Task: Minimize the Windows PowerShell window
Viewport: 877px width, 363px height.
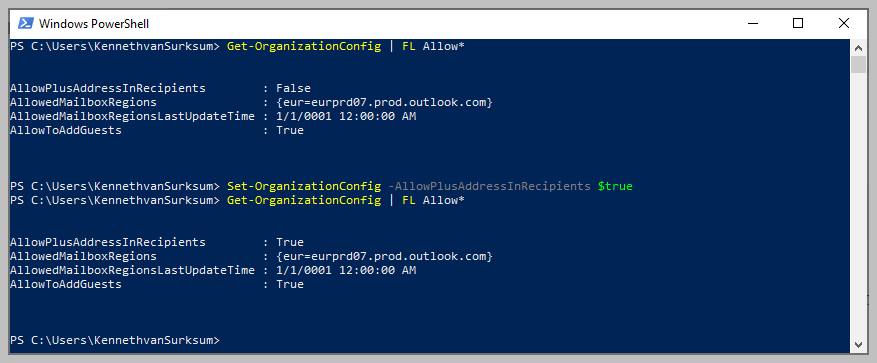Action: coord(753,23)
